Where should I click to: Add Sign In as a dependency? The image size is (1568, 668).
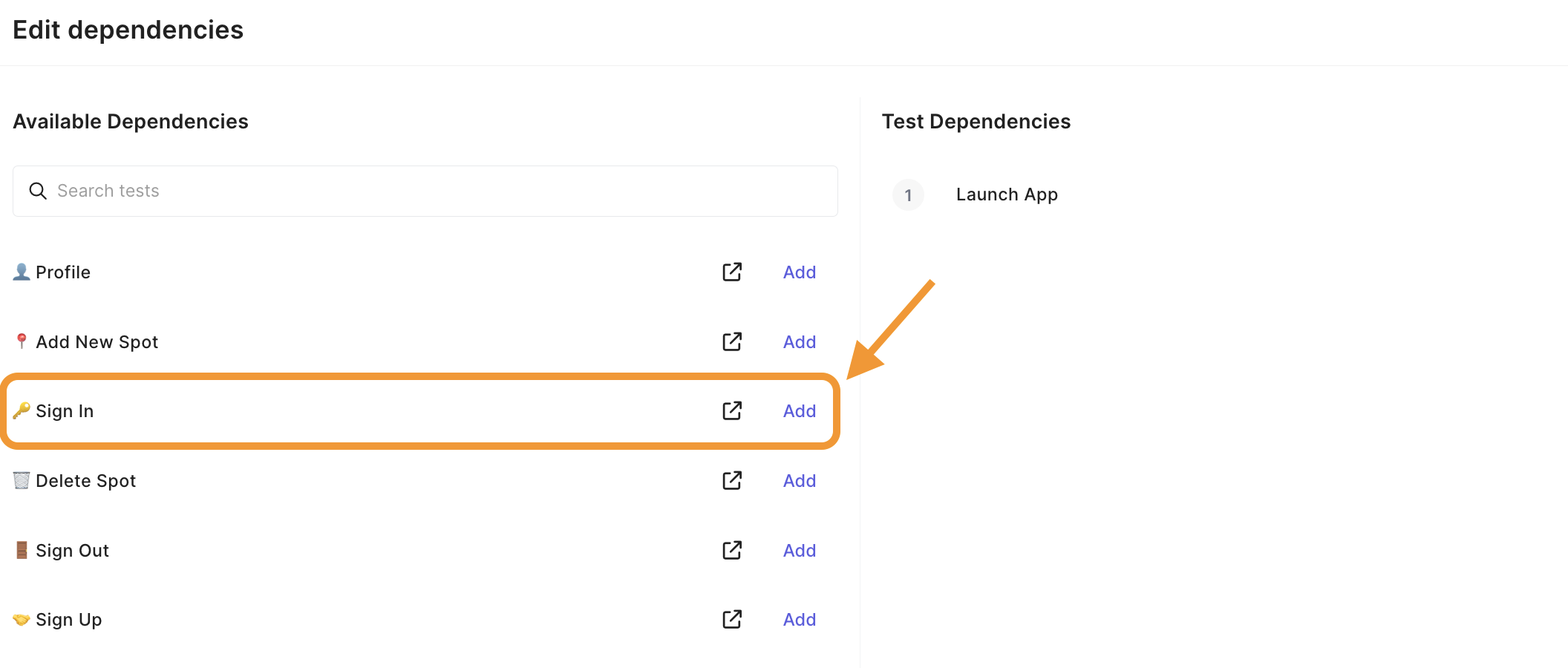799,411
